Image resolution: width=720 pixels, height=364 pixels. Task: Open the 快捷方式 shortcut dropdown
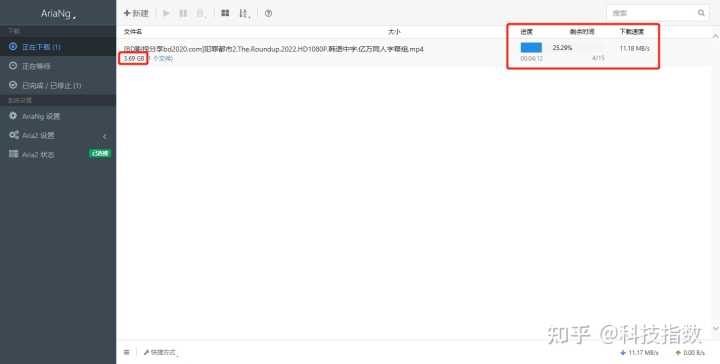point(160,353)
